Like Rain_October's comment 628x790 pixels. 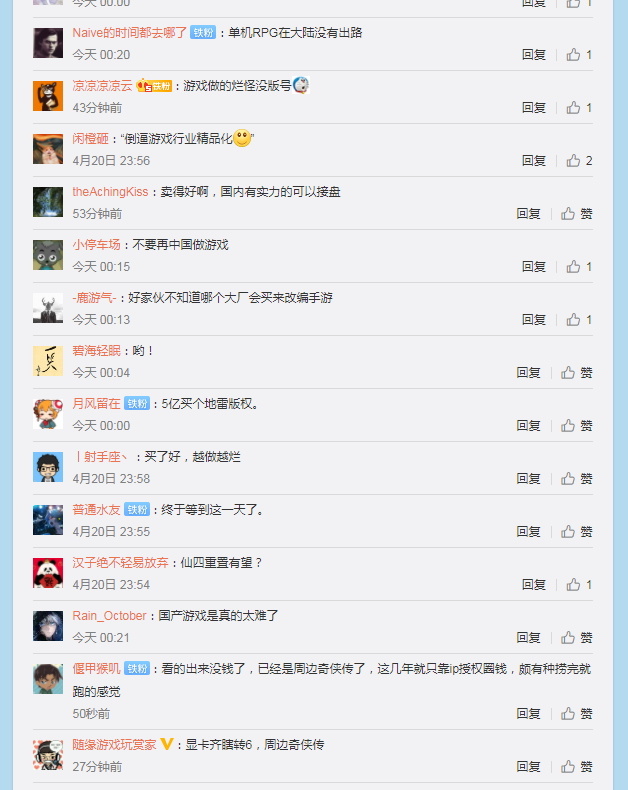click(576, 637)
